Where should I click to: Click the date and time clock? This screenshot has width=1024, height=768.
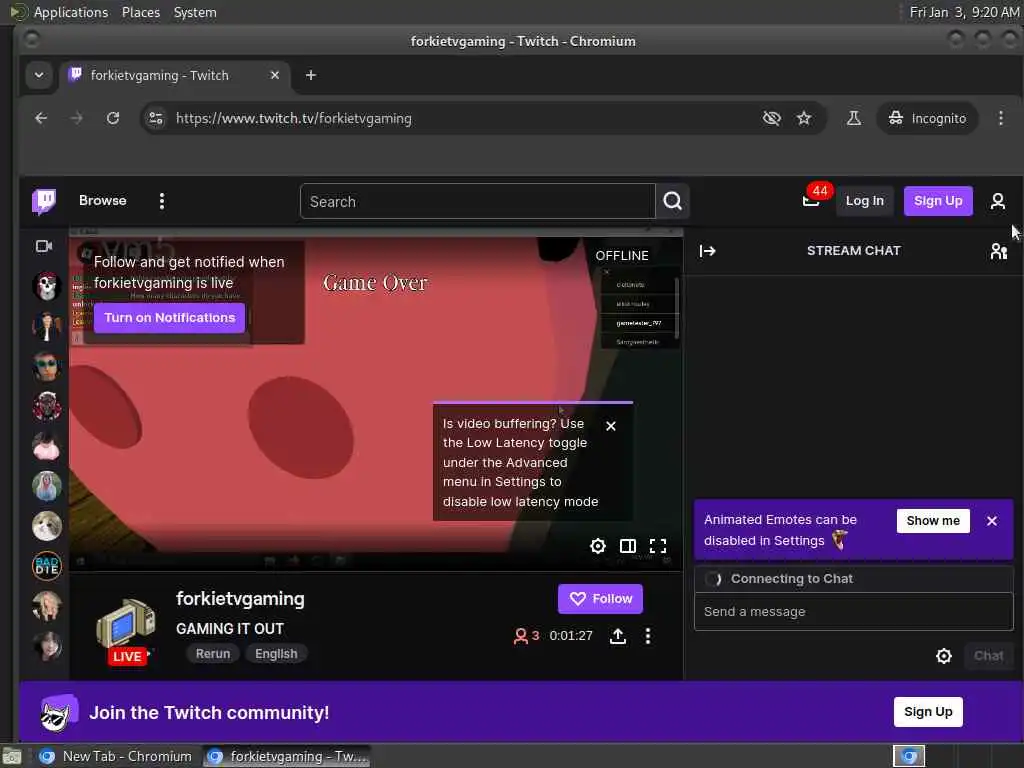click(x=965, y=12)
